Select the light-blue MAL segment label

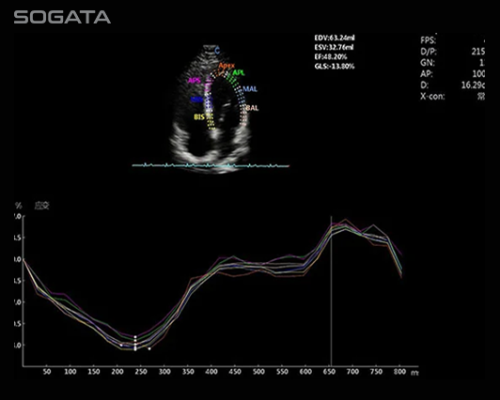[x=250, y=89]
